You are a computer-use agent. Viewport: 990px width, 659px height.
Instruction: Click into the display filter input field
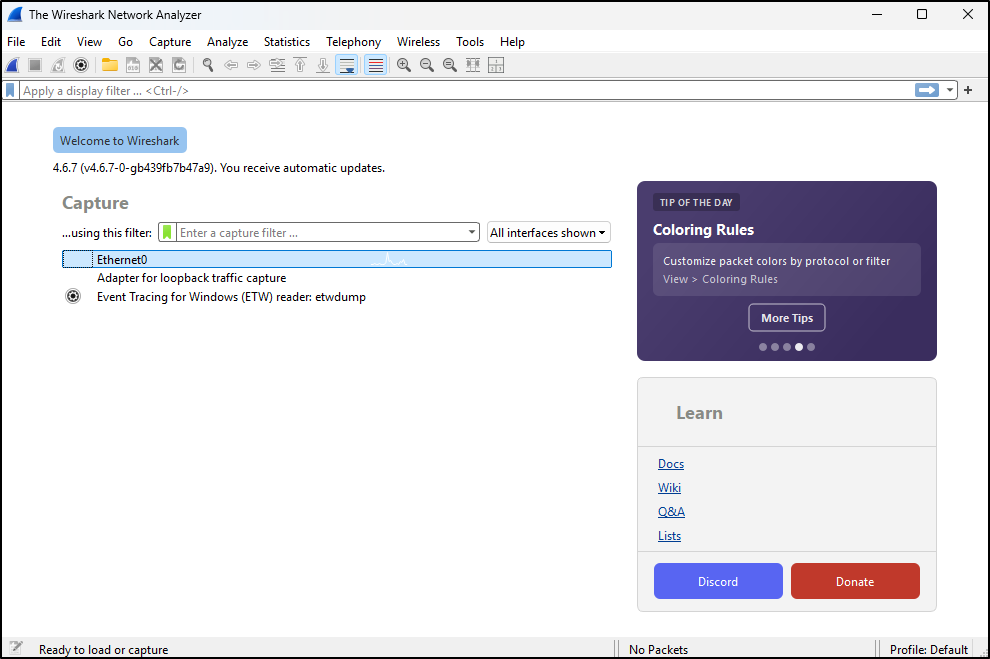click(466, 91)
